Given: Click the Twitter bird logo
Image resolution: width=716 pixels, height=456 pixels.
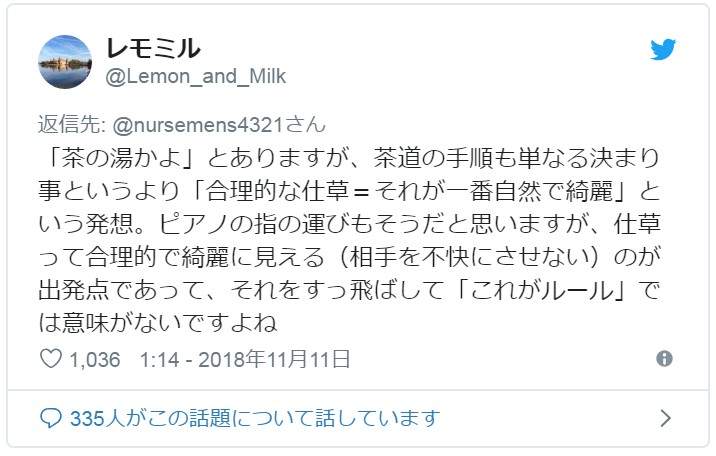Looking at the screenshot, I should tap(664, 50).
